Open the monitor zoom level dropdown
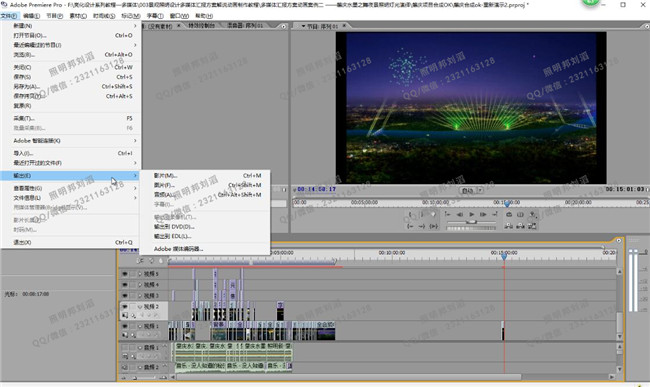The height and width of the screenshot is (387, 650). tap(471, 191)
